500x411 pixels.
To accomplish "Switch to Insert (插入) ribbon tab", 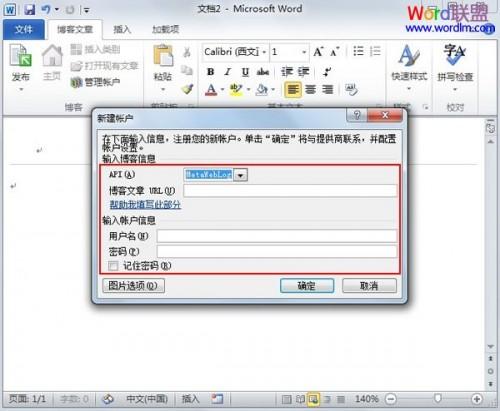I will (122, 30).
